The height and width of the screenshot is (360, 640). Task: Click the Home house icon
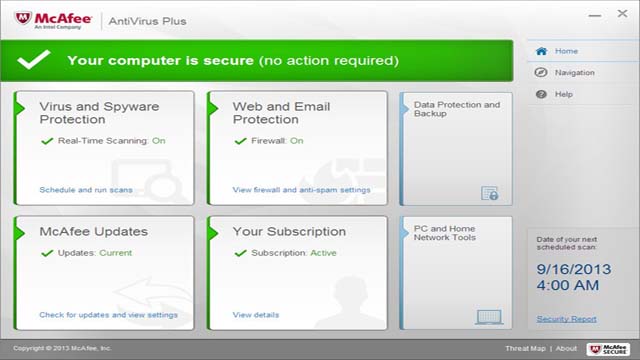(541, 51)
